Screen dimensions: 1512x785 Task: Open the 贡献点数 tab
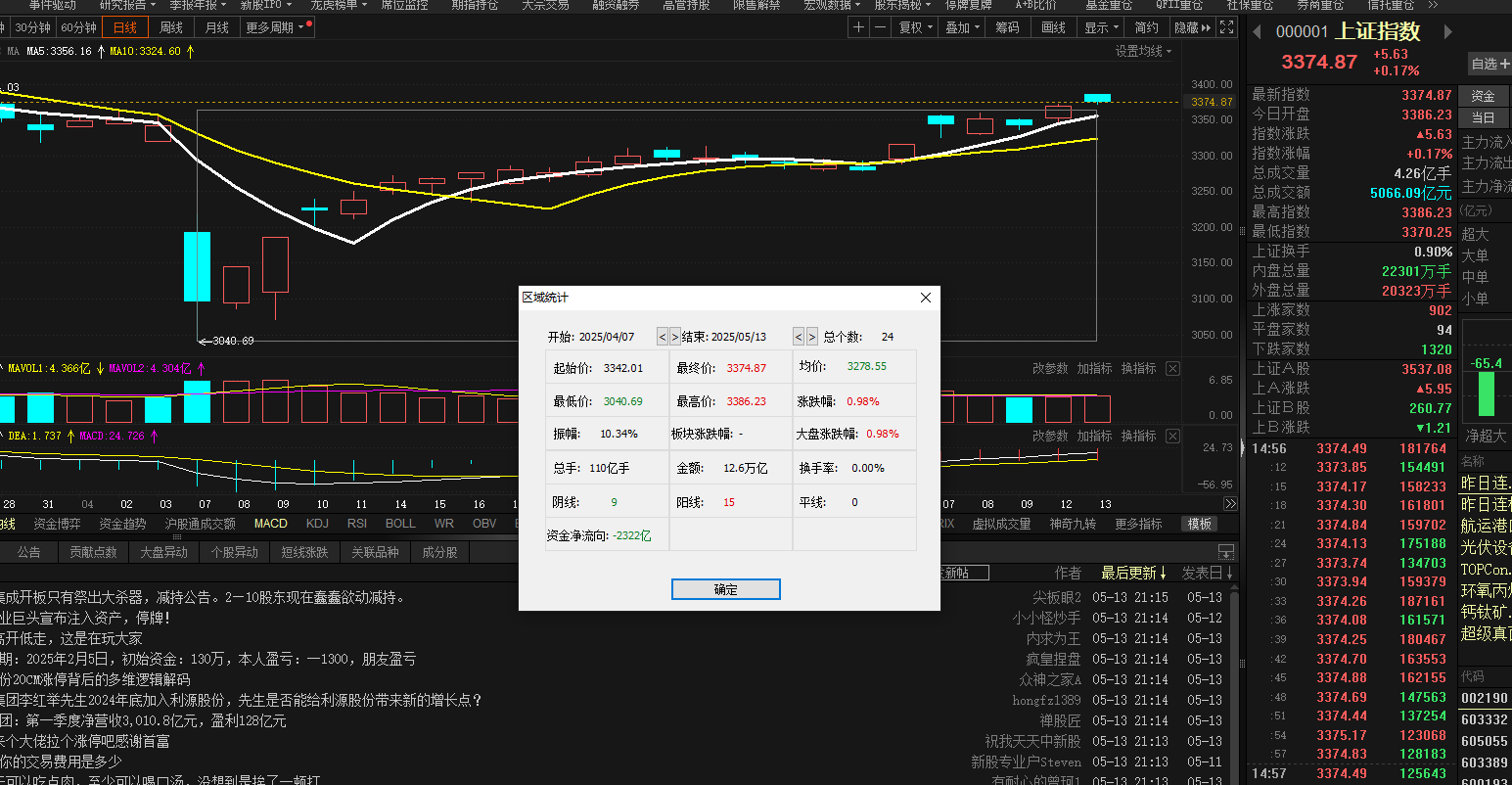[93, 552]
